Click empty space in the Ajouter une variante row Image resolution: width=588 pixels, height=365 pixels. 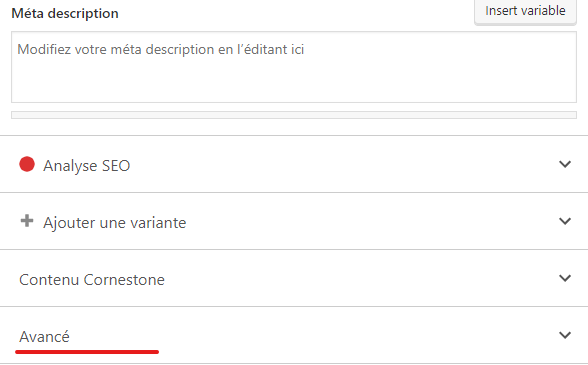click(368, 221)
